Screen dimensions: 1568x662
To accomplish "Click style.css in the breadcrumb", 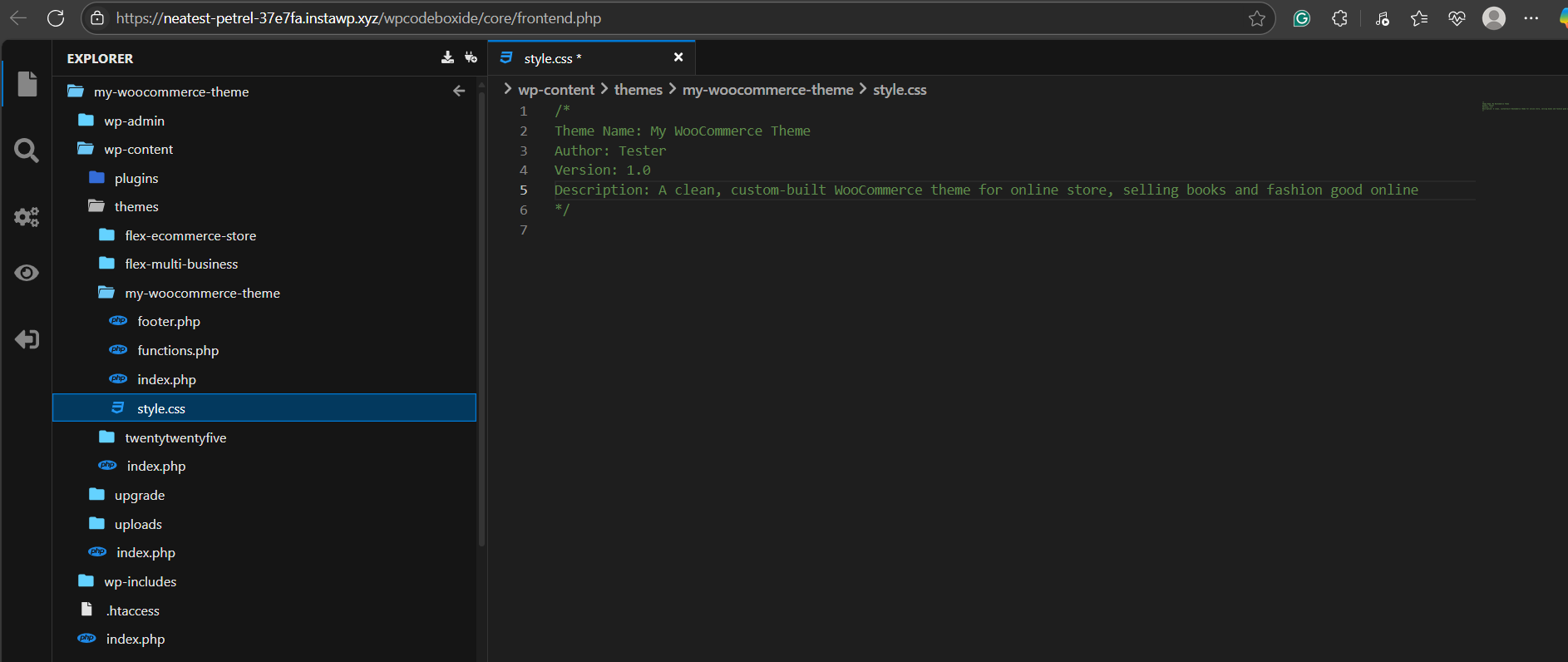I will coord(900,89).
